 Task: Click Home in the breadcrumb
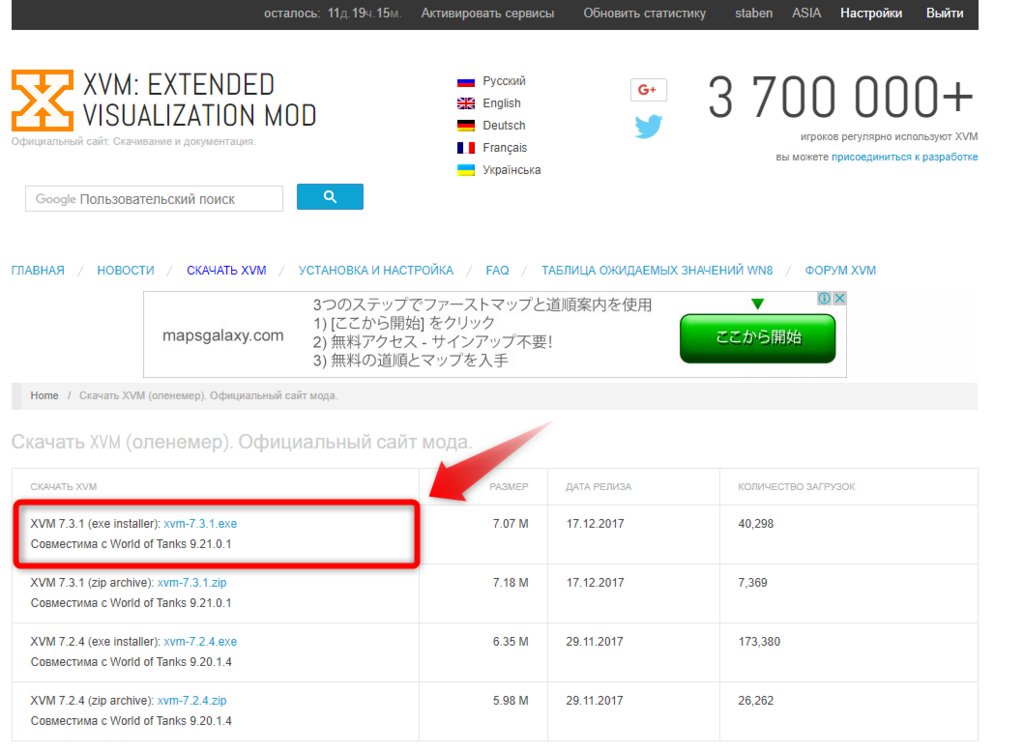(x=44, y=396)
